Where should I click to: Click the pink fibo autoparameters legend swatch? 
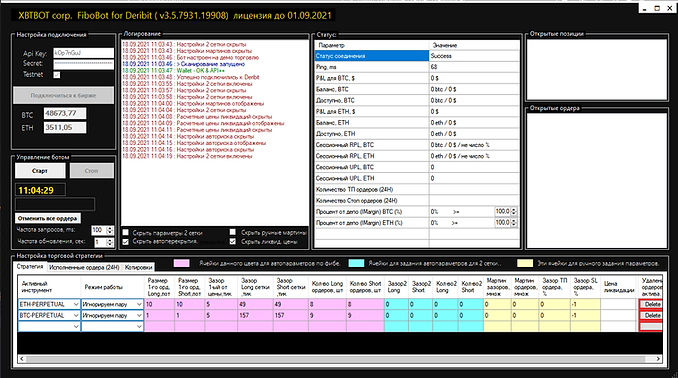click(182, 263)
